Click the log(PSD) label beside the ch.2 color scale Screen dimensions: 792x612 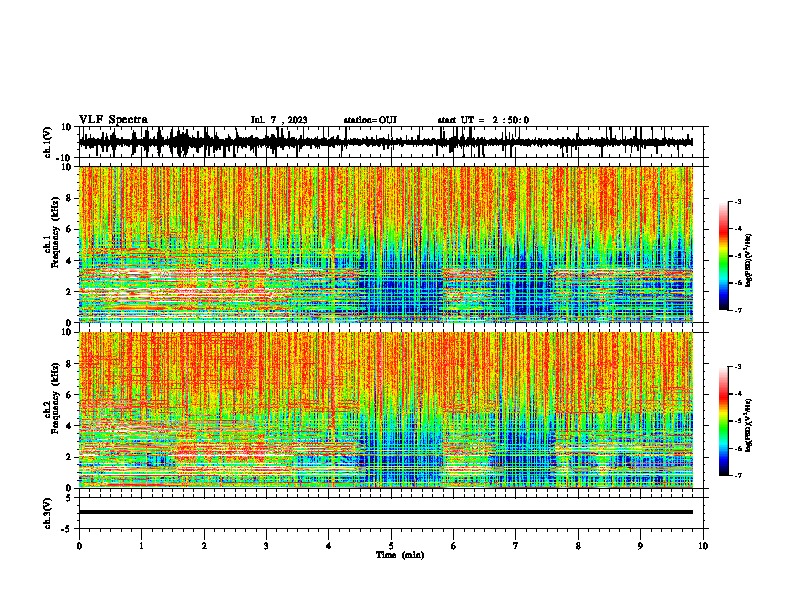pyautogui.click(x=749, y=425)
